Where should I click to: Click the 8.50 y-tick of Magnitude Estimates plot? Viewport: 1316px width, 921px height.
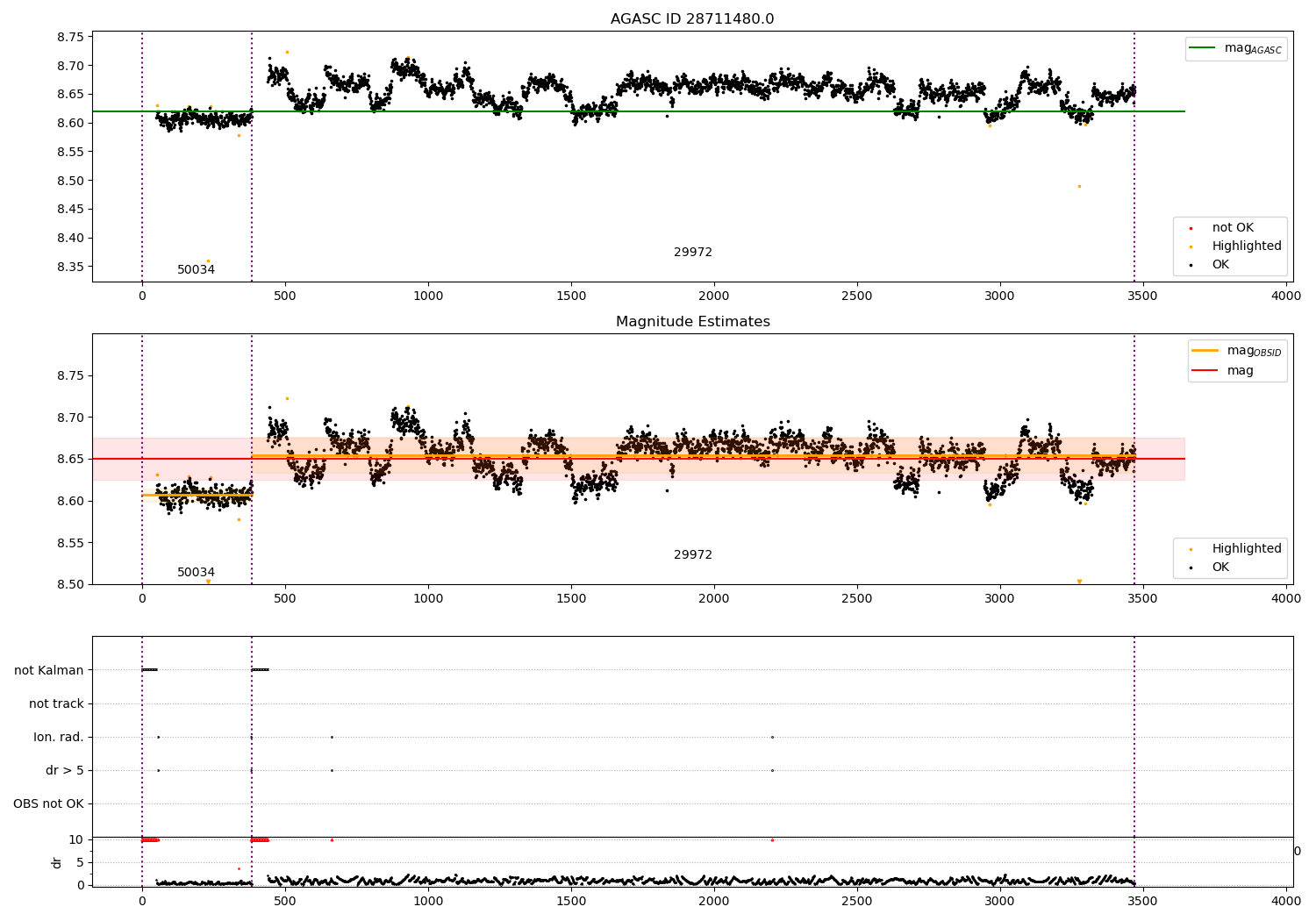pos(70,584)
